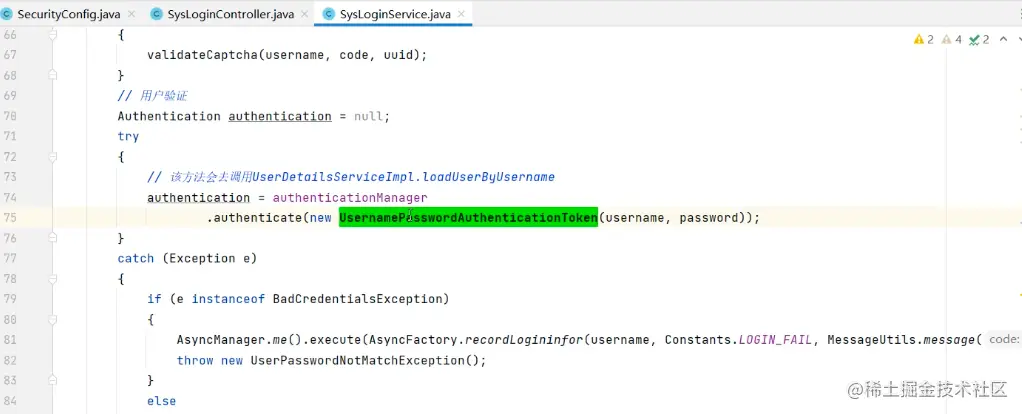Screen dimensions: 1022x414
Task: Collapse the catch block at line 78
Action: click(x=53, y=278)
